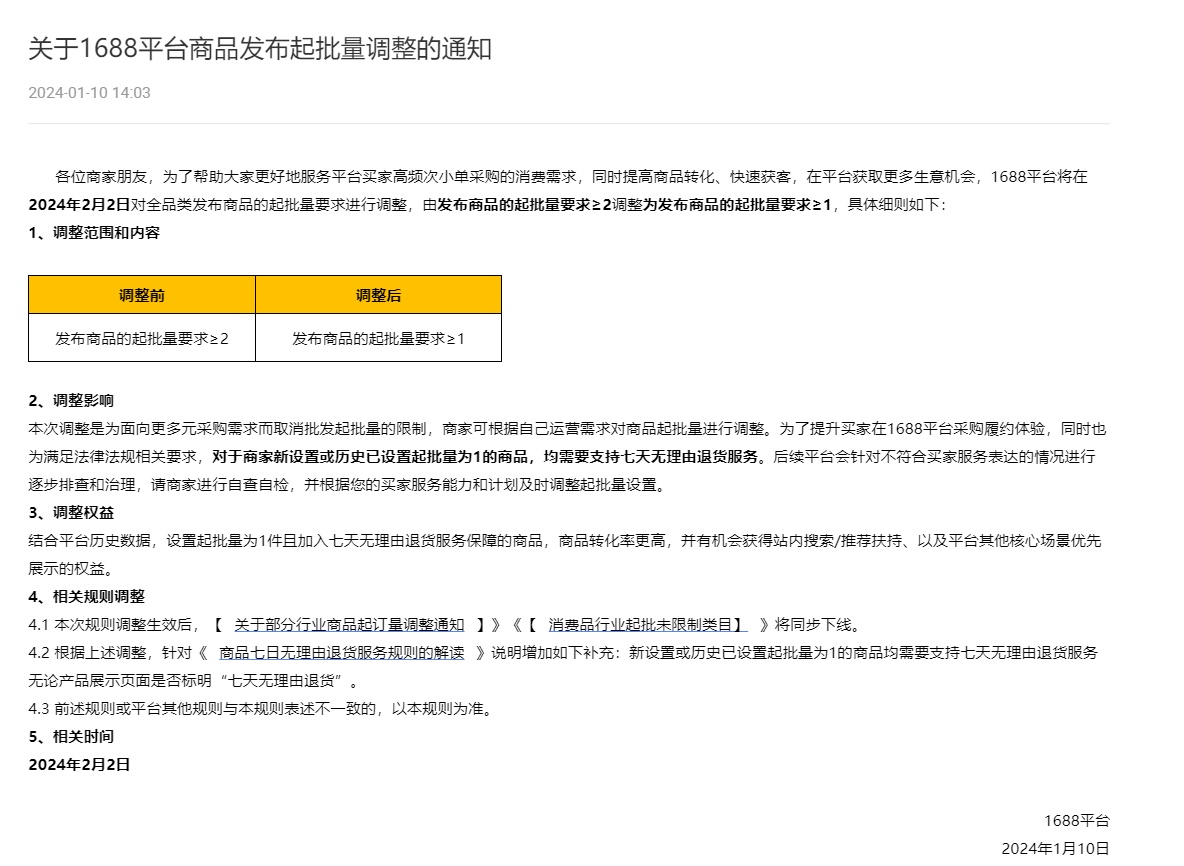The height and width of the screenshot is (866, 1184).
Task: Select the line starting 4.3 前述规则
Action: click(261, 708)
